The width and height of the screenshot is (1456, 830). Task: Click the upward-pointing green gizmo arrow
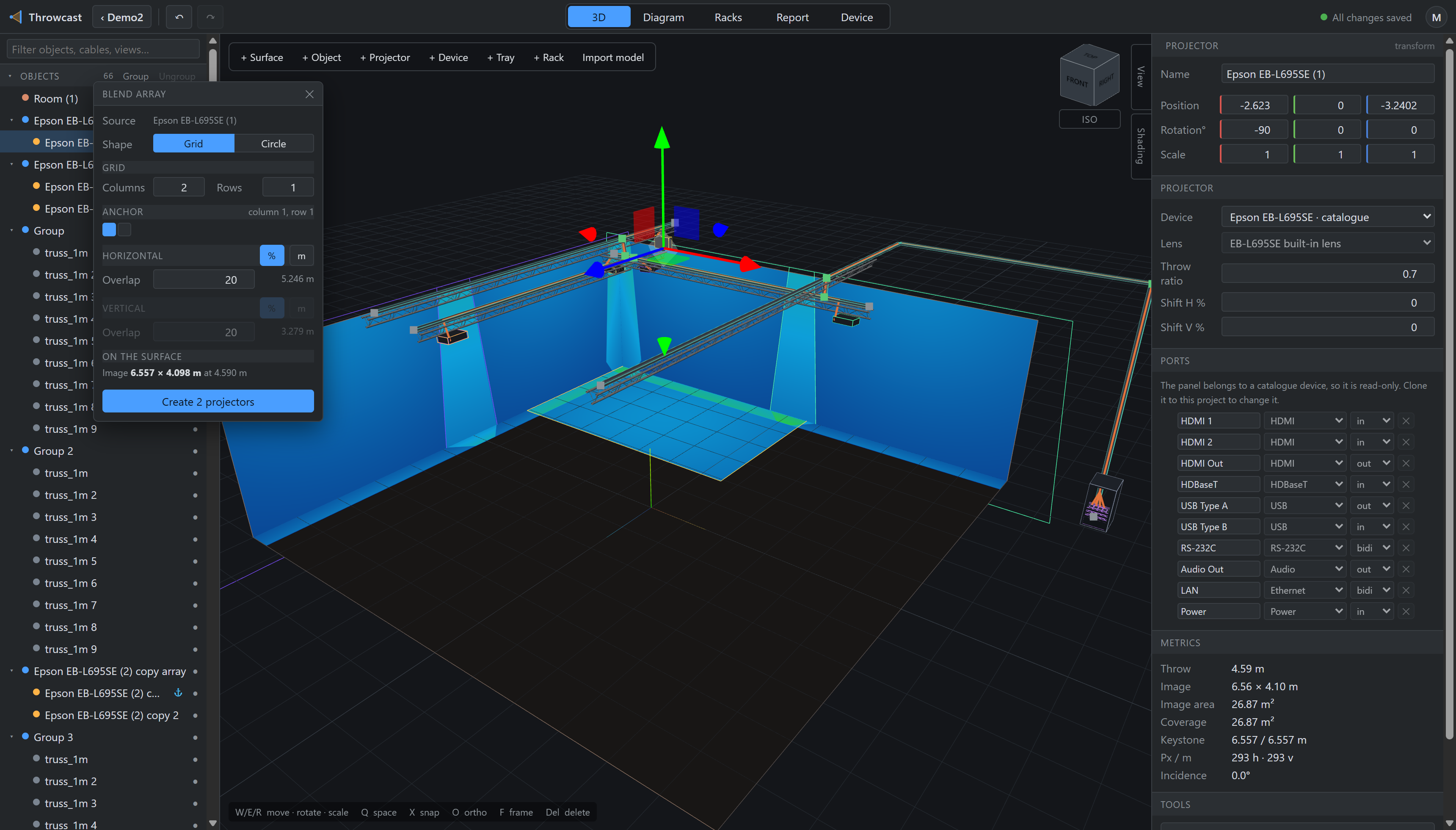pos(662,138)
